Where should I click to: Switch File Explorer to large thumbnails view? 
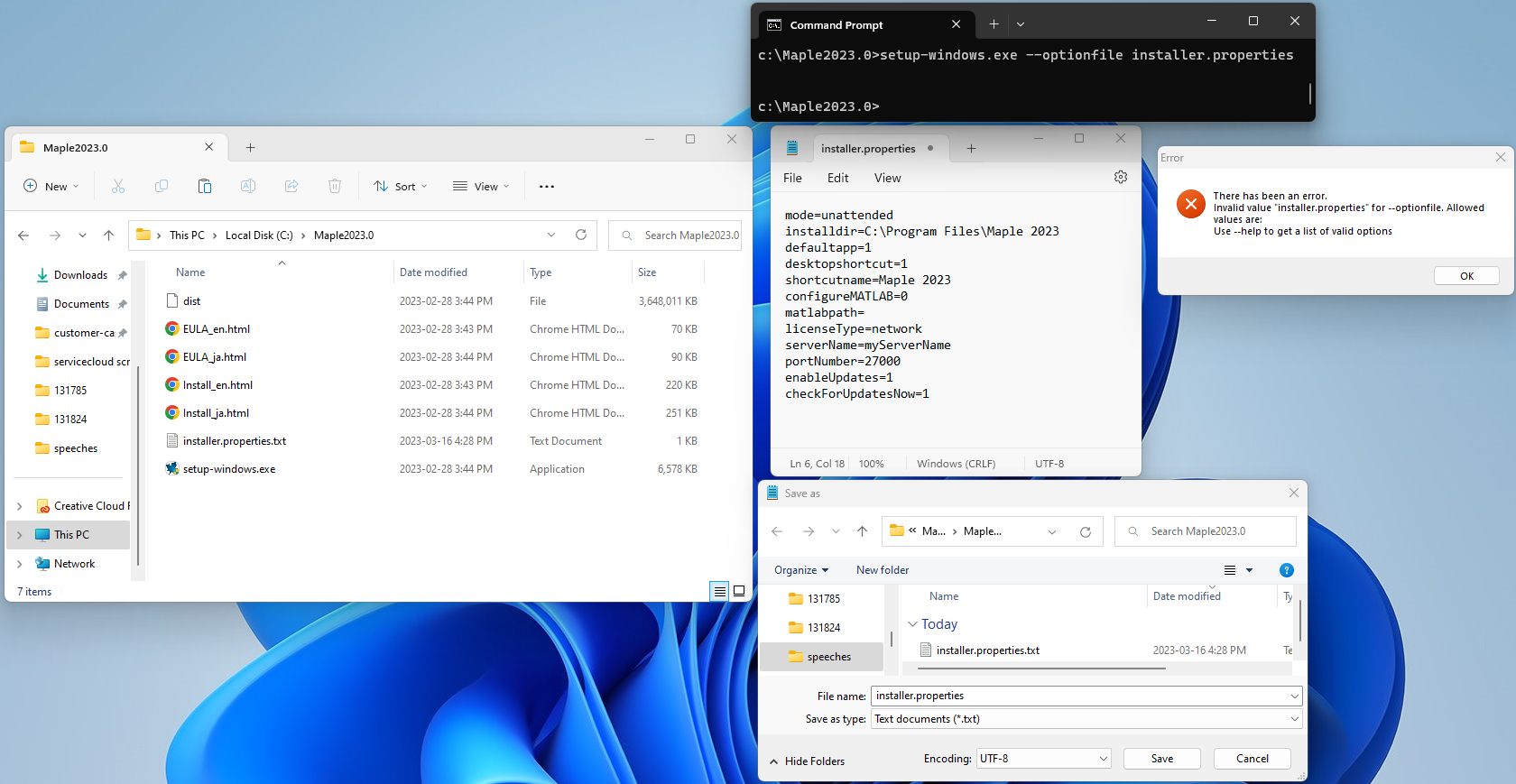click(739, 591)
